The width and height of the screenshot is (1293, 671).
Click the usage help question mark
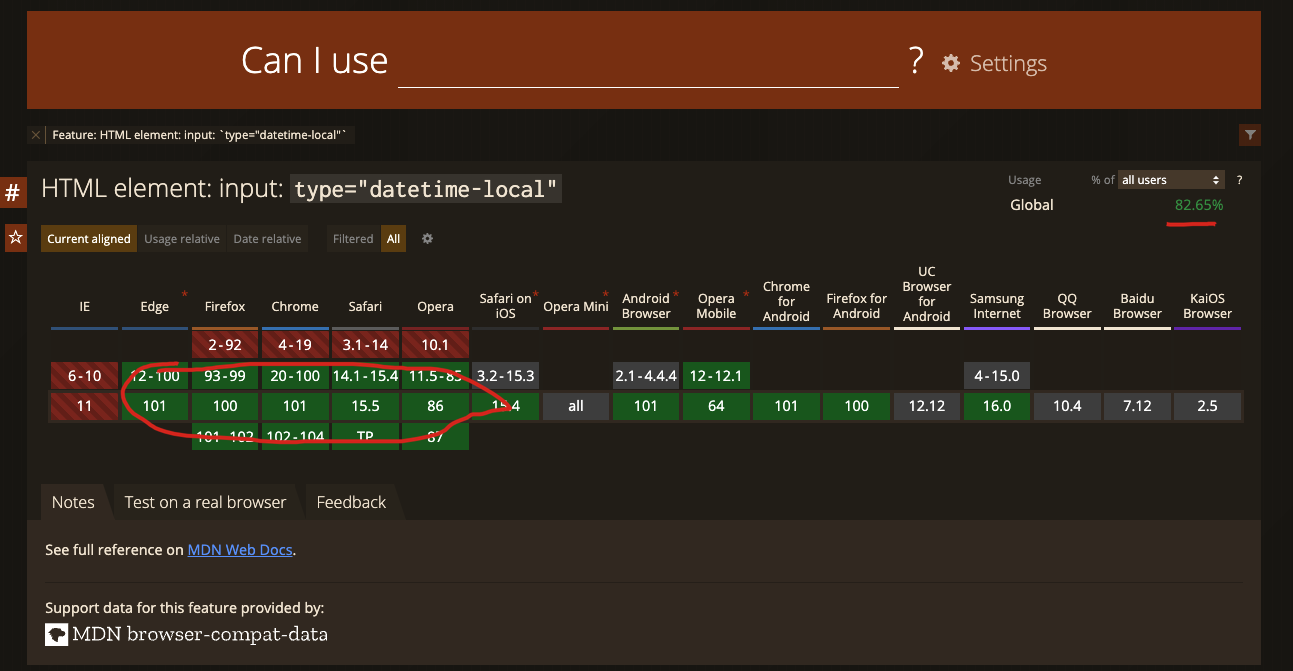click(x=1239, y=180)
